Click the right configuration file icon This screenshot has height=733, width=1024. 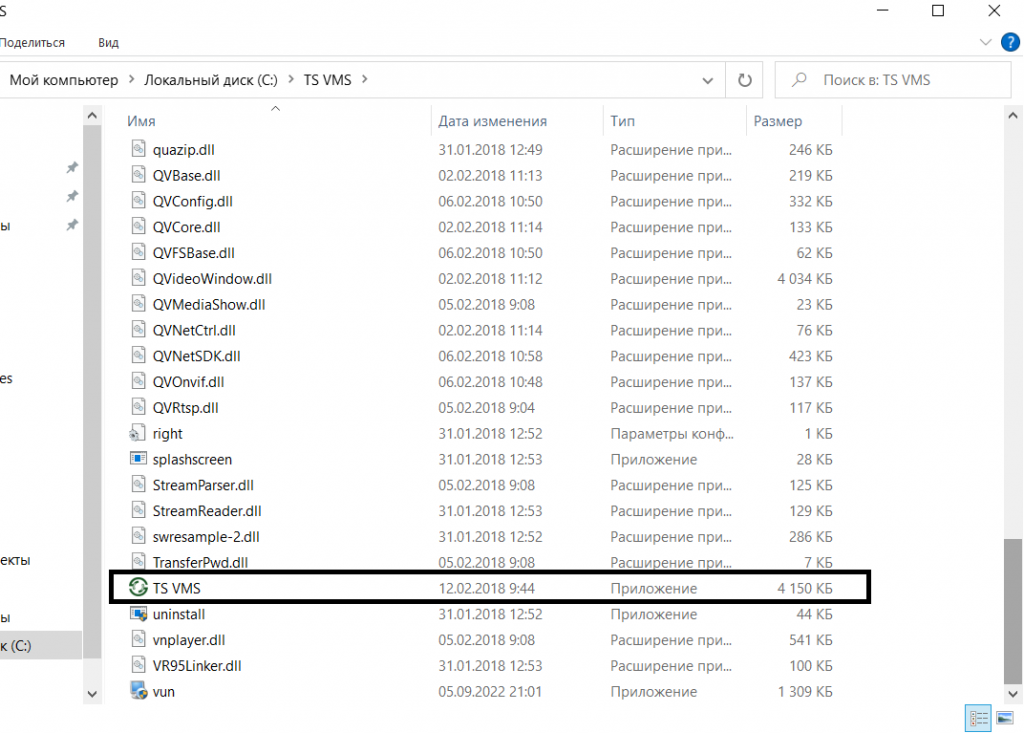(x=139, y=433)
